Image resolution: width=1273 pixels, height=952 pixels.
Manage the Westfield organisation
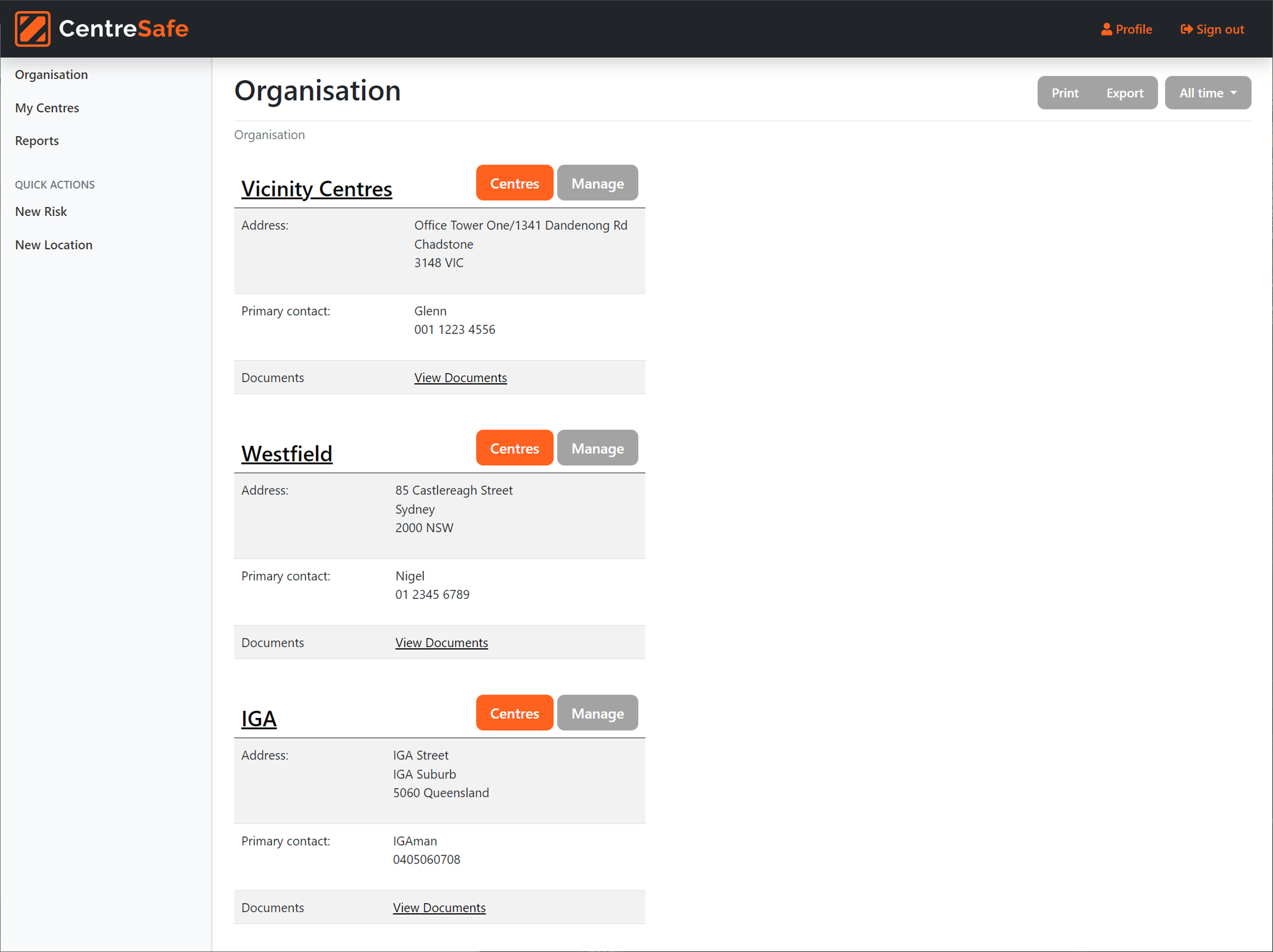click(597, 448)
